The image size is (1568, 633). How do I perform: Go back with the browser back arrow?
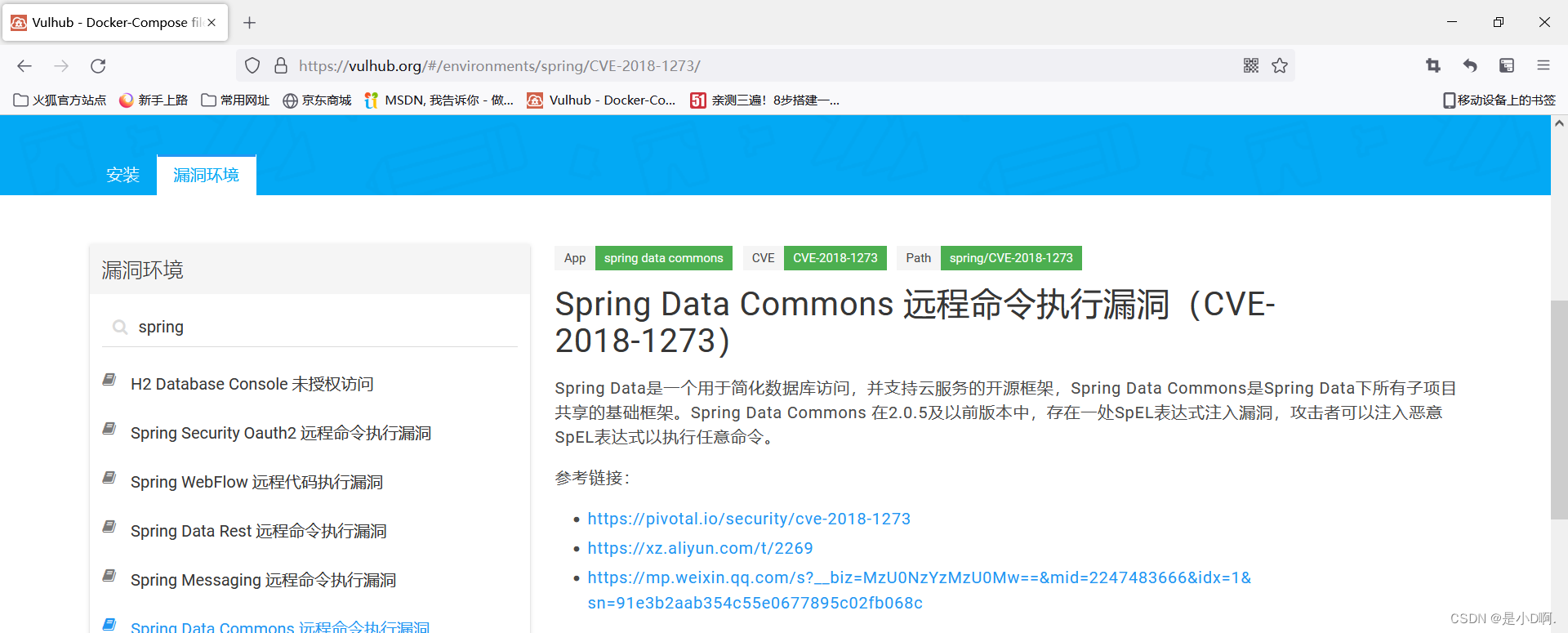click(24, 66)
